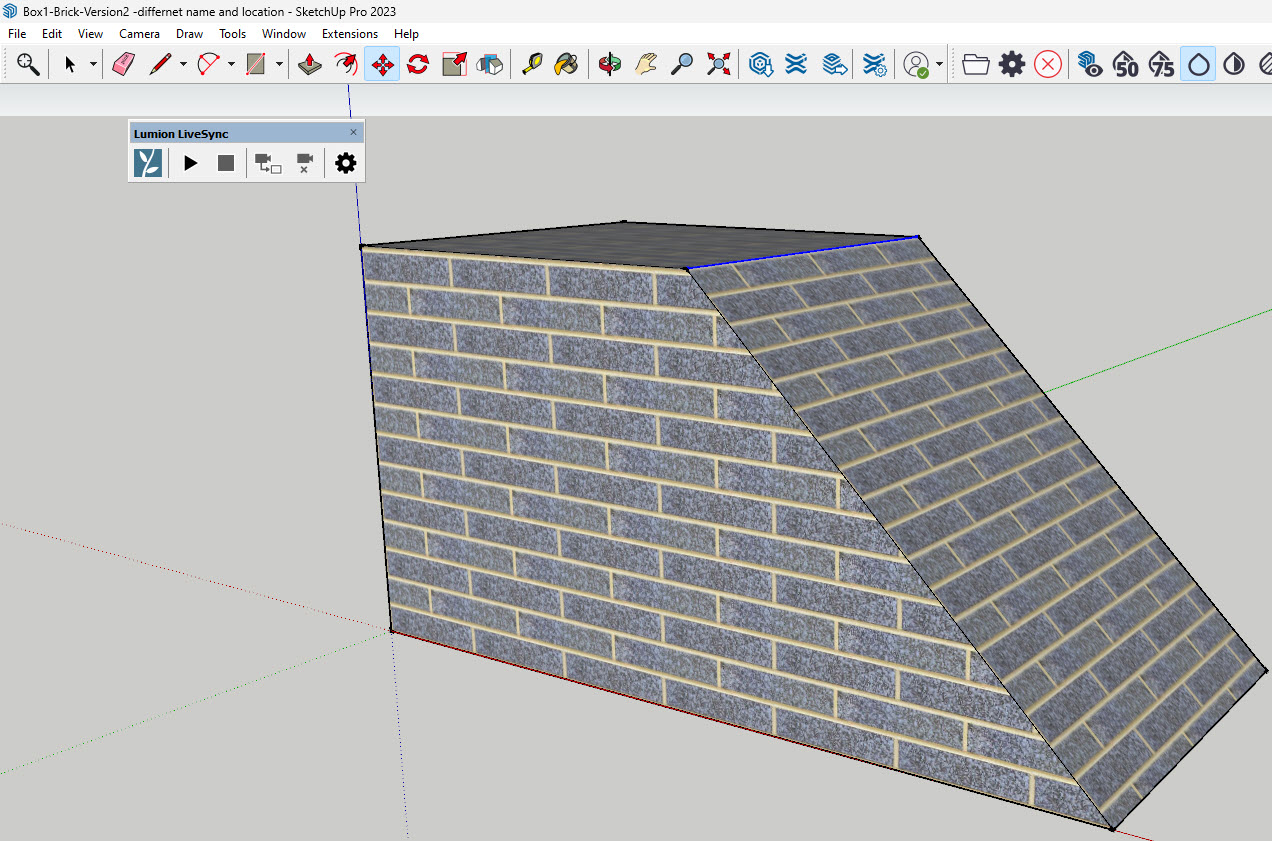Pick the Paint Bucket tool

[566, 65]
